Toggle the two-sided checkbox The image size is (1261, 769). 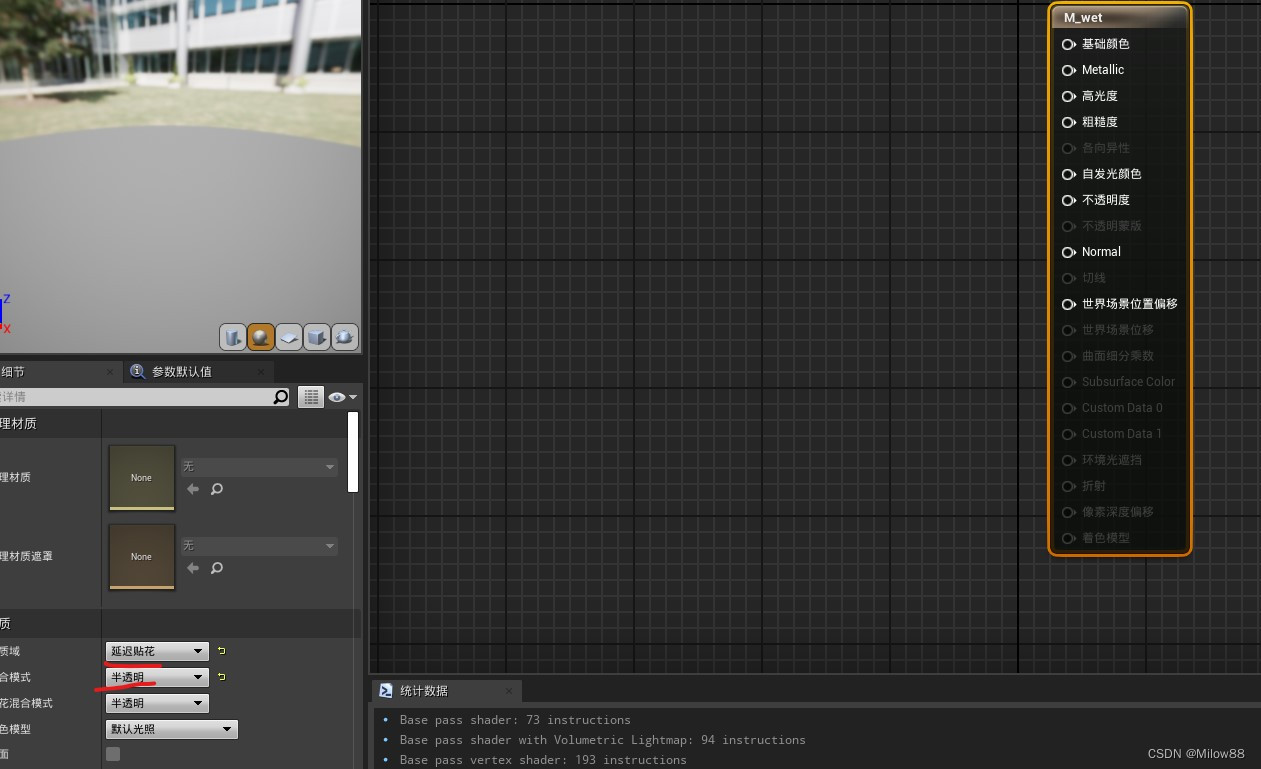[x=113, y=754]
